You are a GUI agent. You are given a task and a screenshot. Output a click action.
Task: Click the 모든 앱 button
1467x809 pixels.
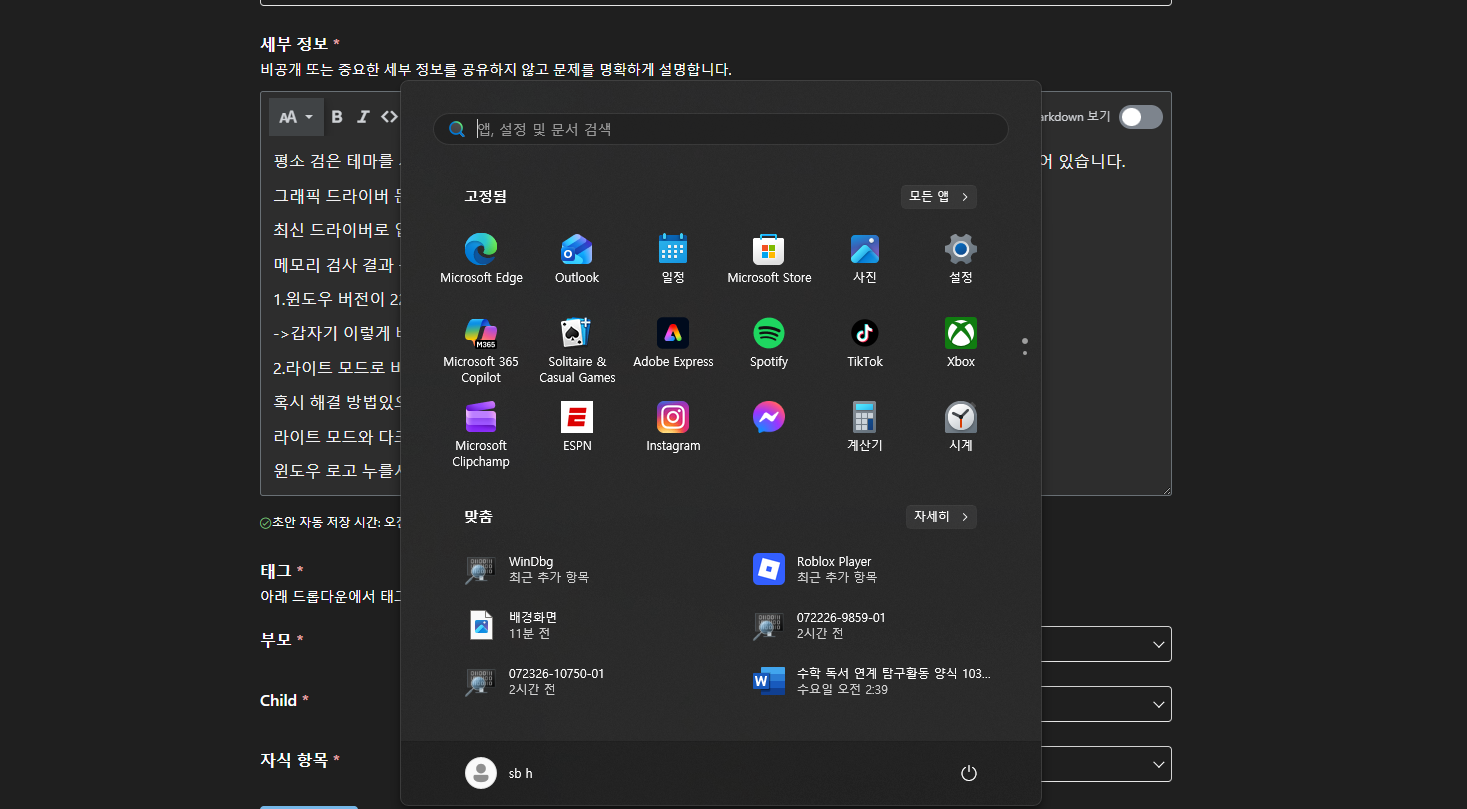tap(939, 197)
